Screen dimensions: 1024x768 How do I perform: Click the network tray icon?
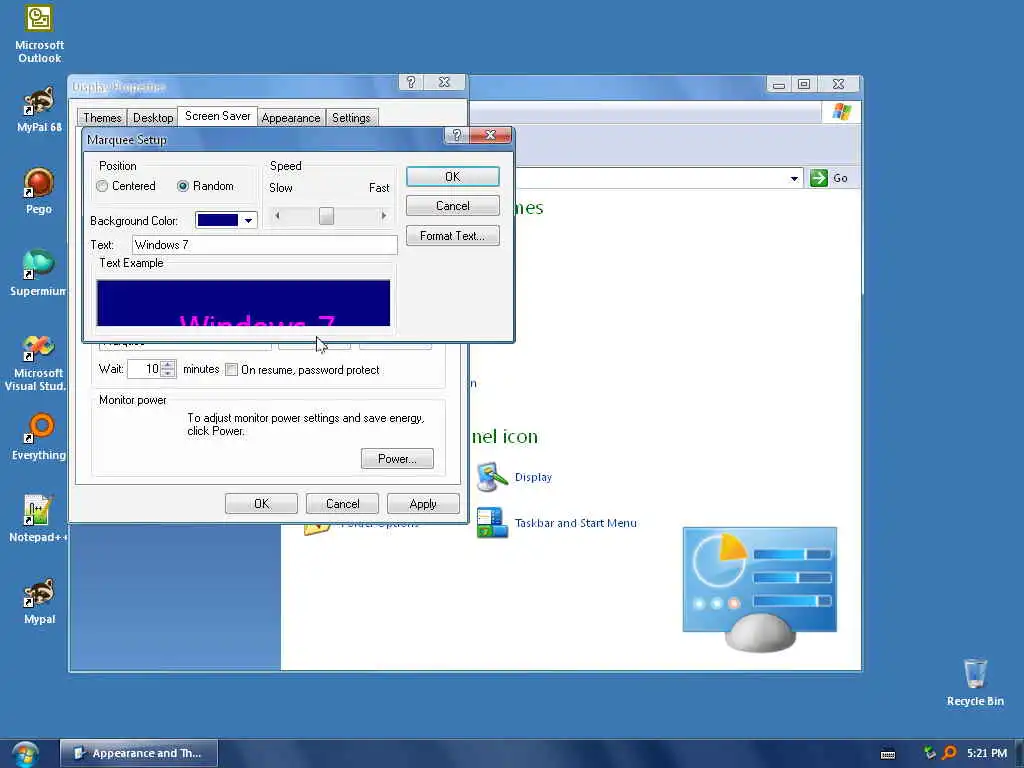(930, 753)
